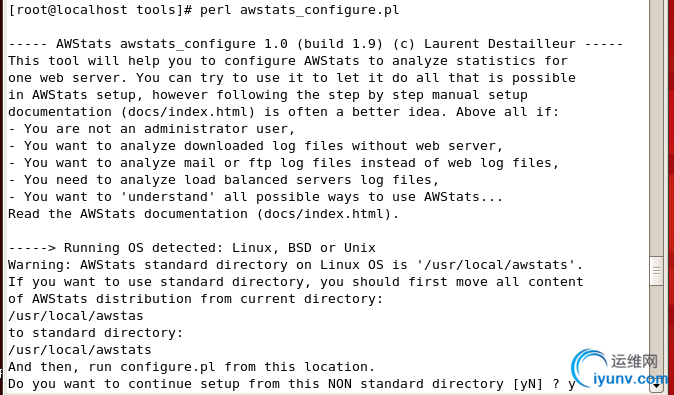Grab the vertical scrollbar thumb grip
The width and height of the screenshot is (674, 395).
click(656, 271)
